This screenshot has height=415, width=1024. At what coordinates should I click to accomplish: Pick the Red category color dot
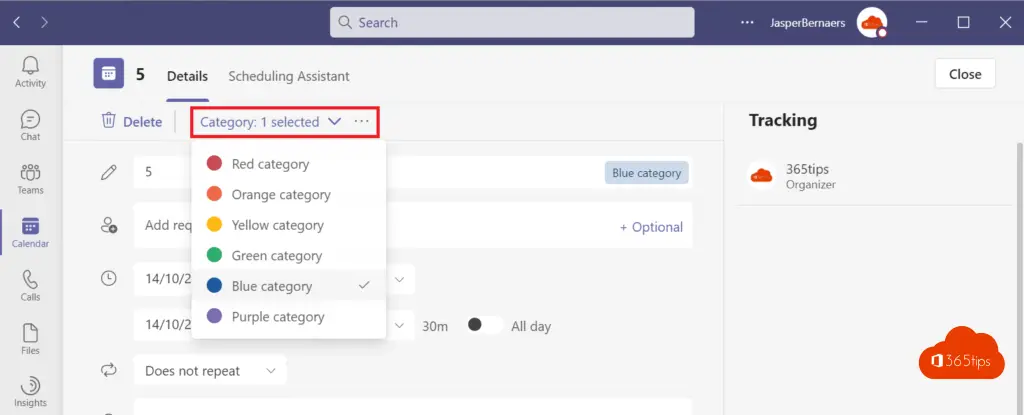click(x=214, y=164)
